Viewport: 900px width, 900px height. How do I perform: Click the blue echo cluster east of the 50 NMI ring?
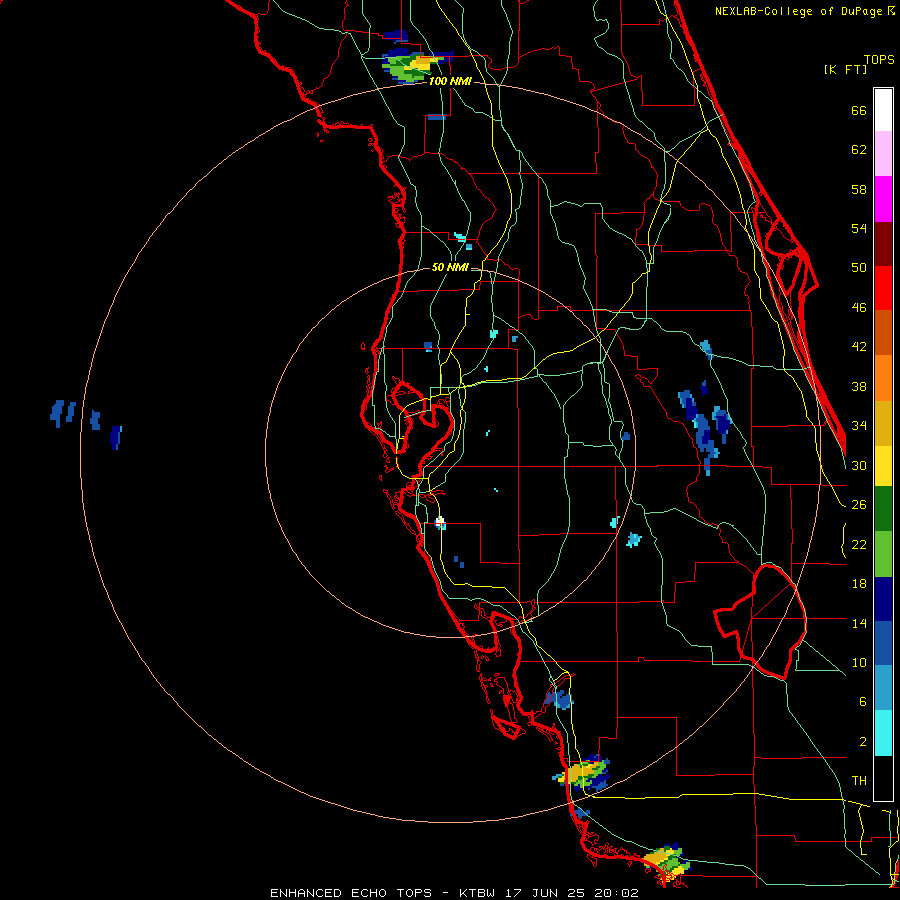[704, 426]
